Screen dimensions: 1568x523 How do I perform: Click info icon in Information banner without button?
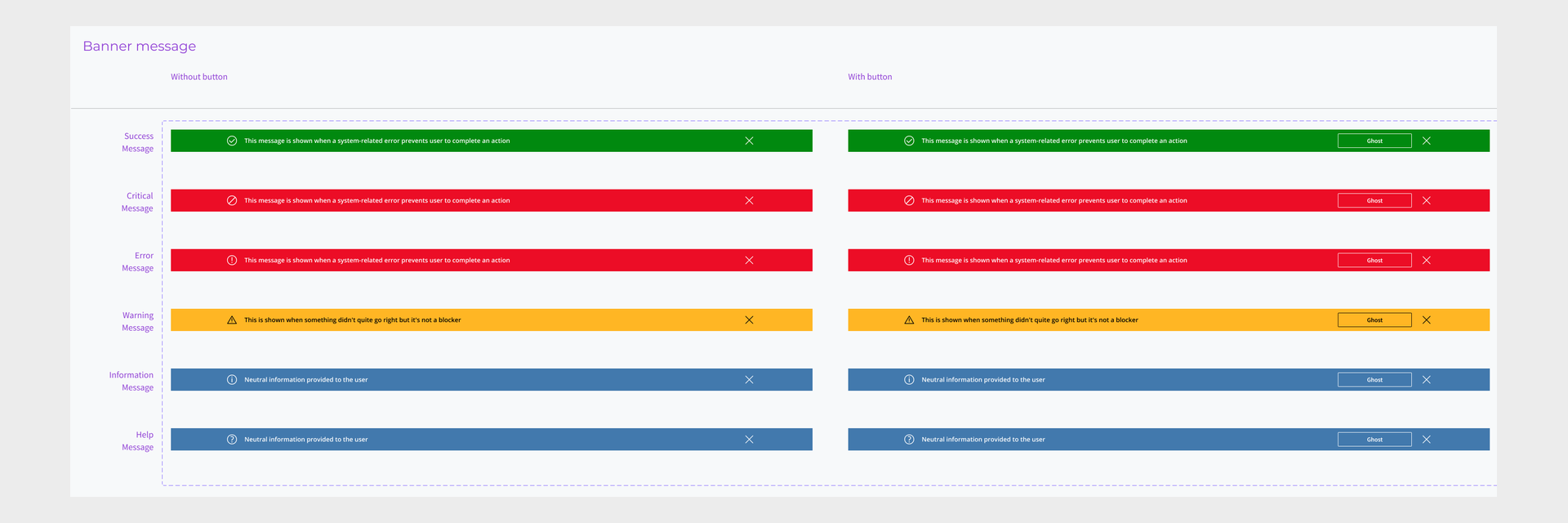point(232,379)
